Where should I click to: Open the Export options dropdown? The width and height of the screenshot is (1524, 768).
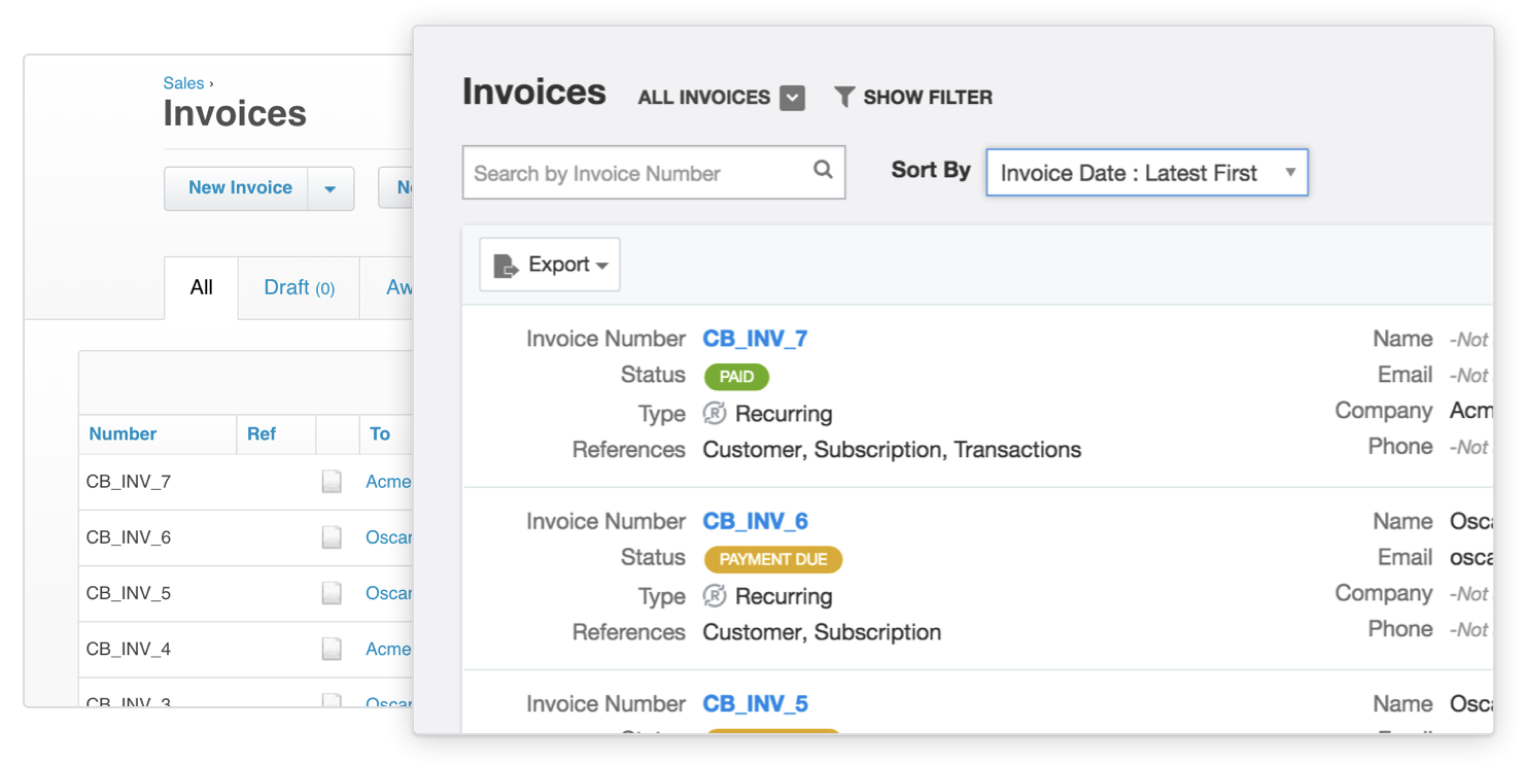tap(602, 264)
